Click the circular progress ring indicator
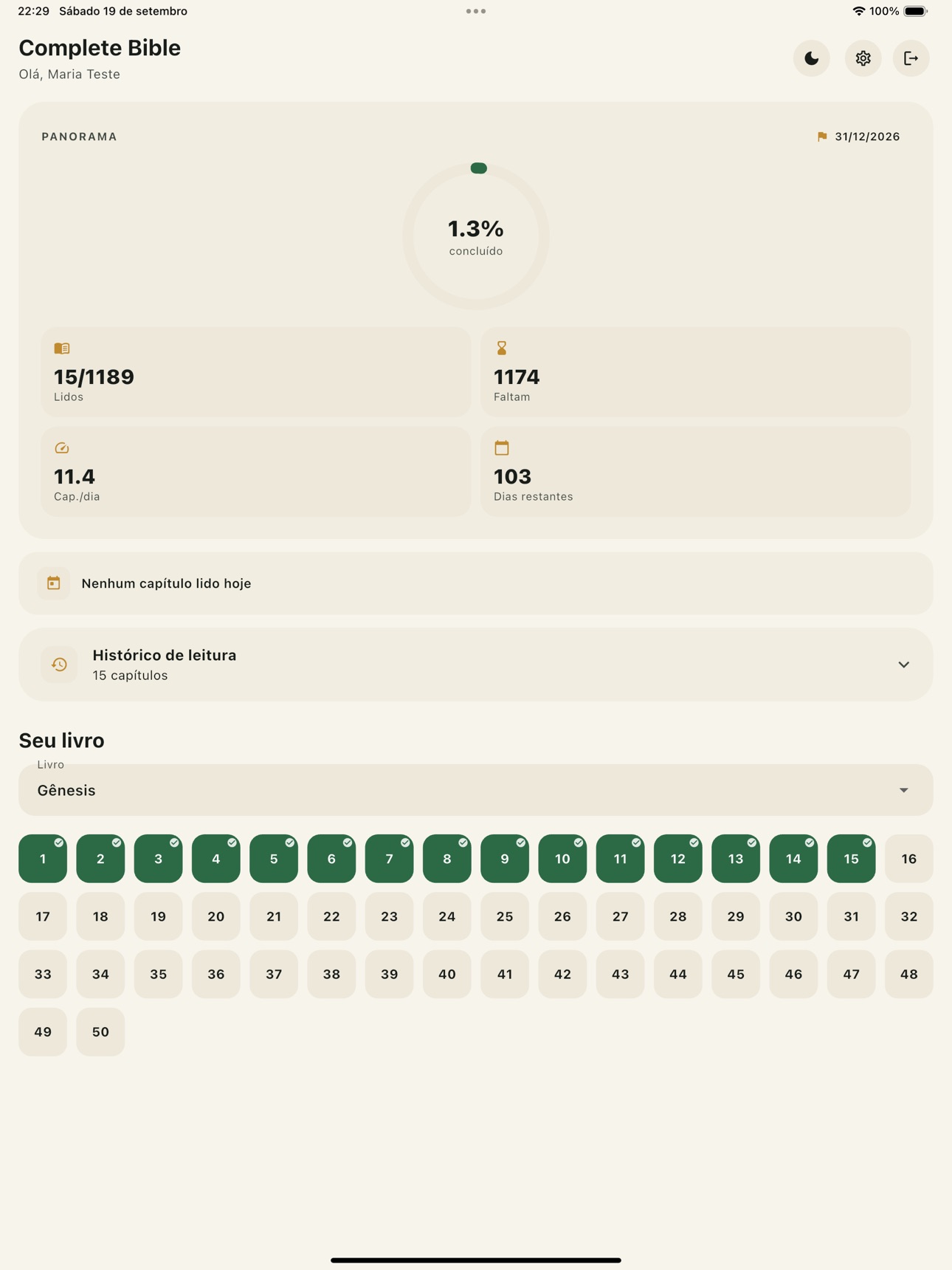 pos(476,236)
